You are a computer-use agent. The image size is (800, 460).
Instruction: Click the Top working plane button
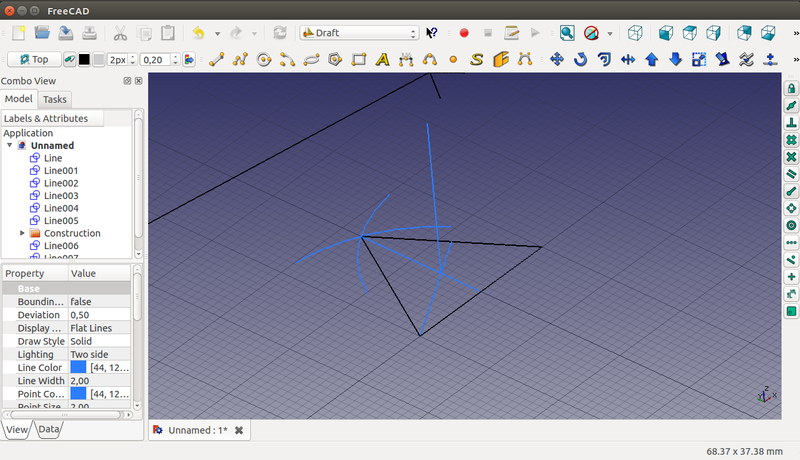point(33,59)
